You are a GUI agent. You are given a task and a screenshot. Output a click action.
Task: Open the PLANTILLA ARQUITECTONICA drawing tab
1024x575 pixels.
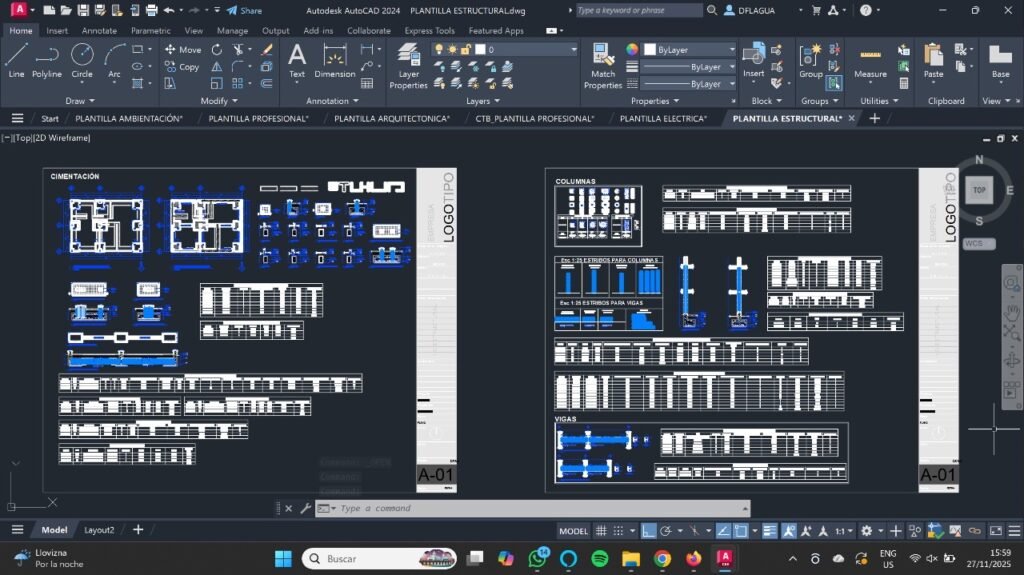[391, 118]
